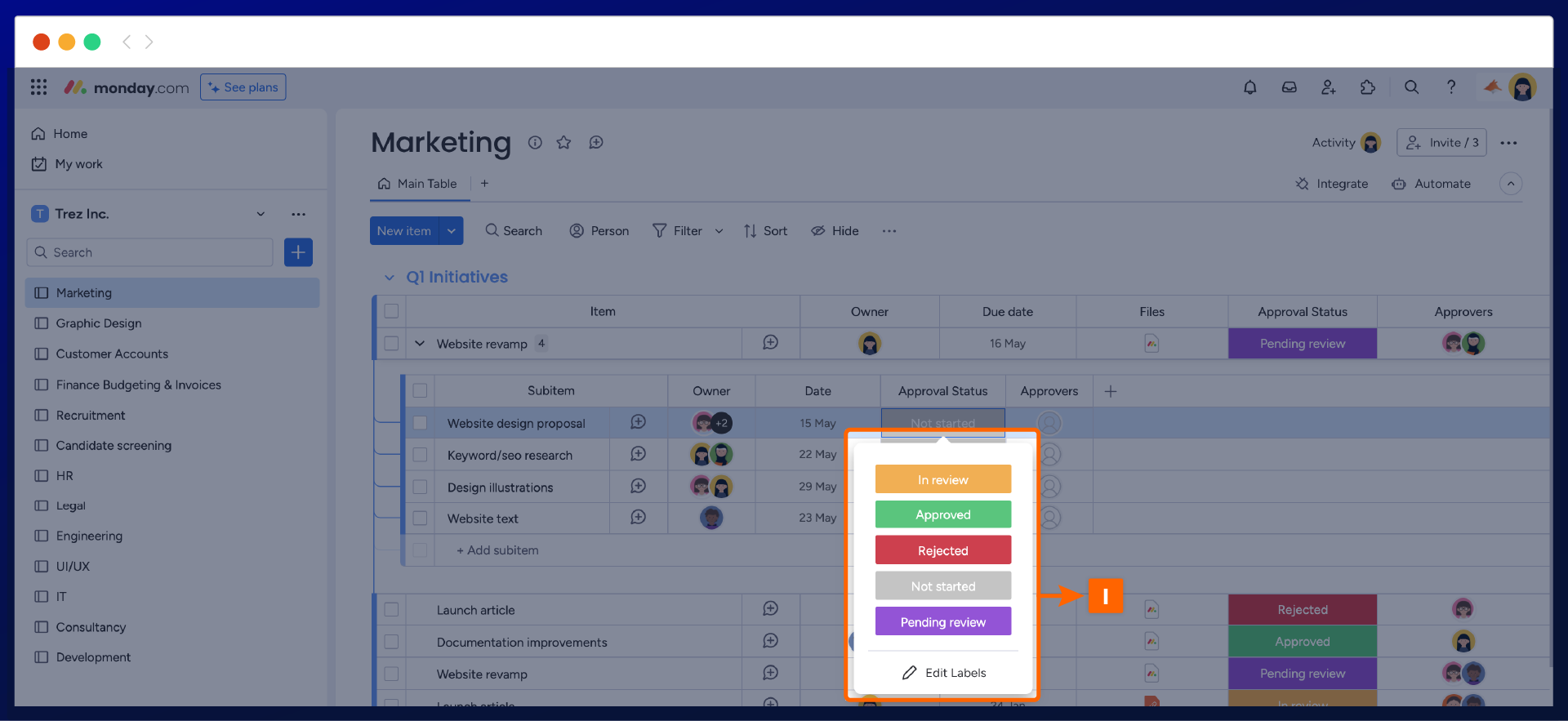
Task: Click the See plans button
Action: [243, 87]
